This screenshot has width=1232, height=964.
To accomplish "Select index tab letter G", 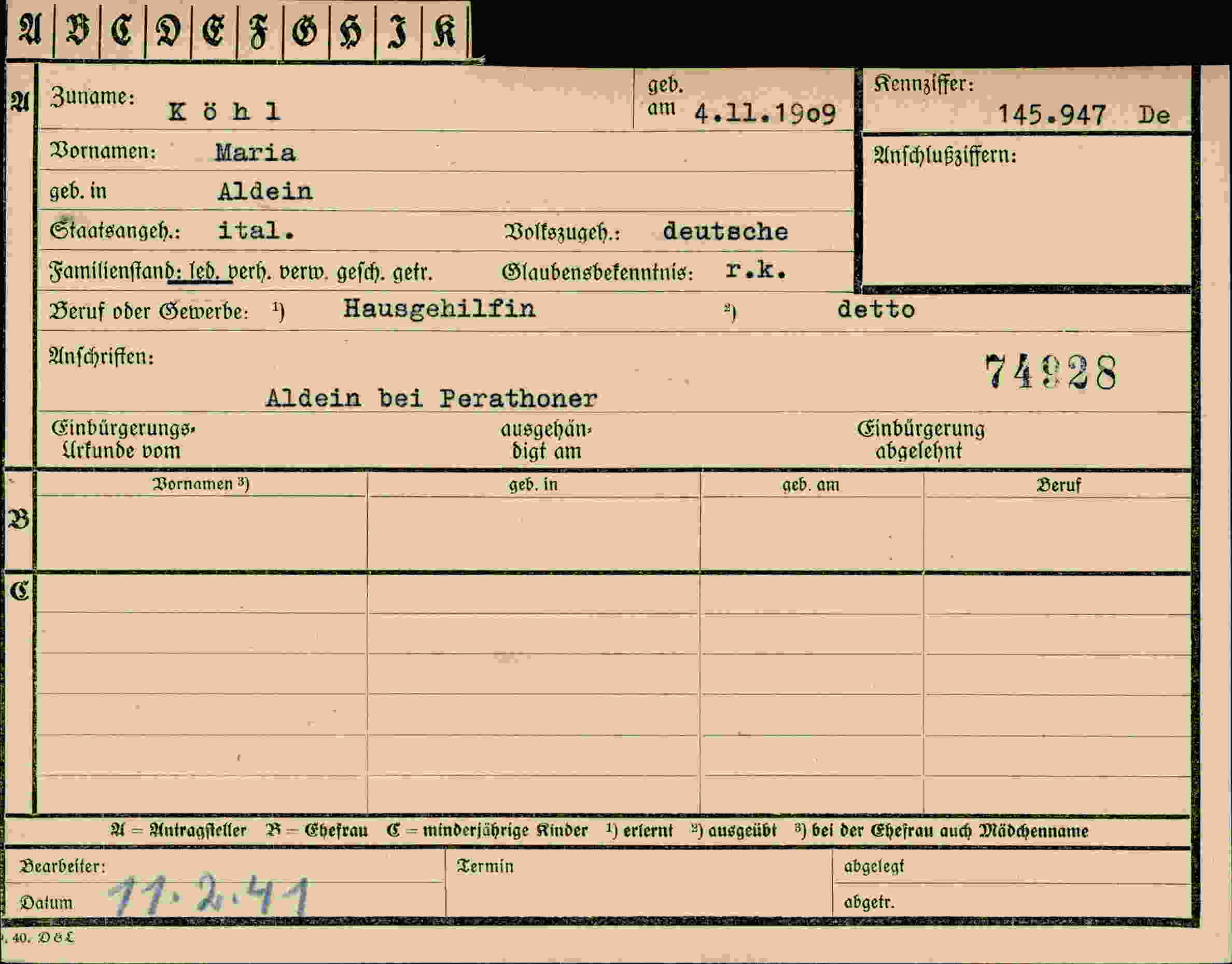I will pos(306,30).
